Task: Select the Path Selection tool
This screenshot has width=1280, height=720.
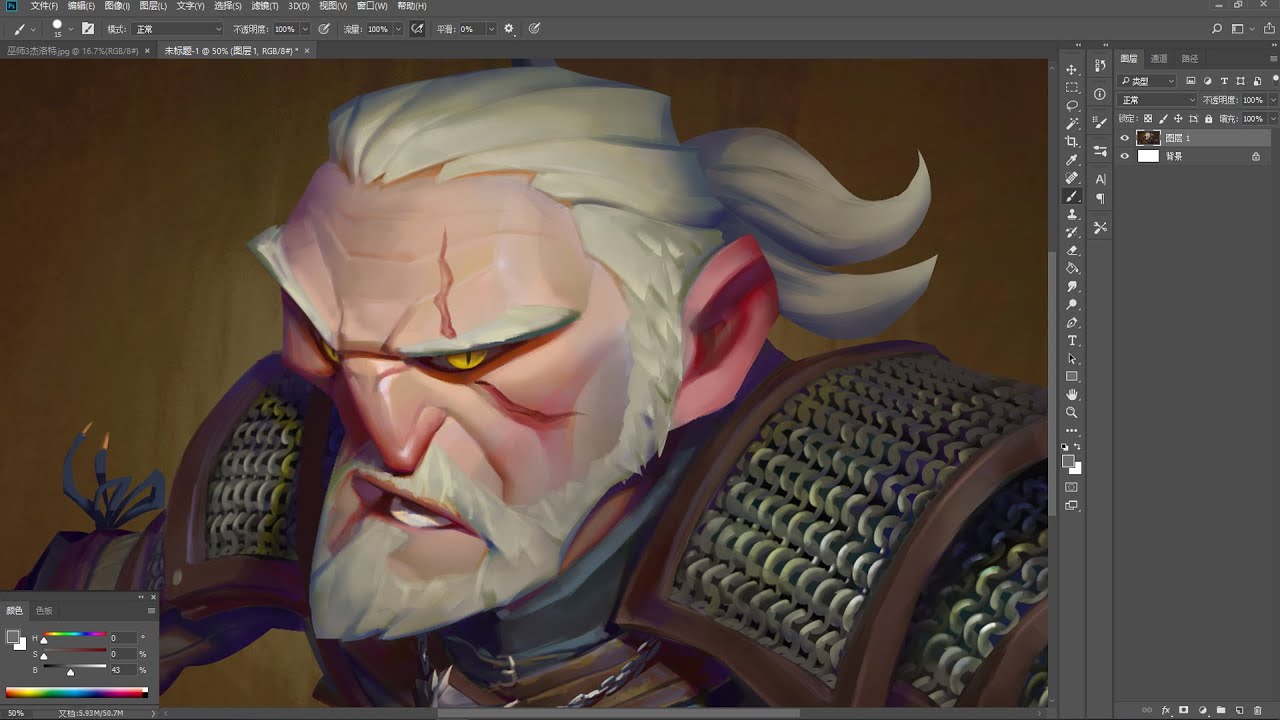Action: pos(1072,359)
